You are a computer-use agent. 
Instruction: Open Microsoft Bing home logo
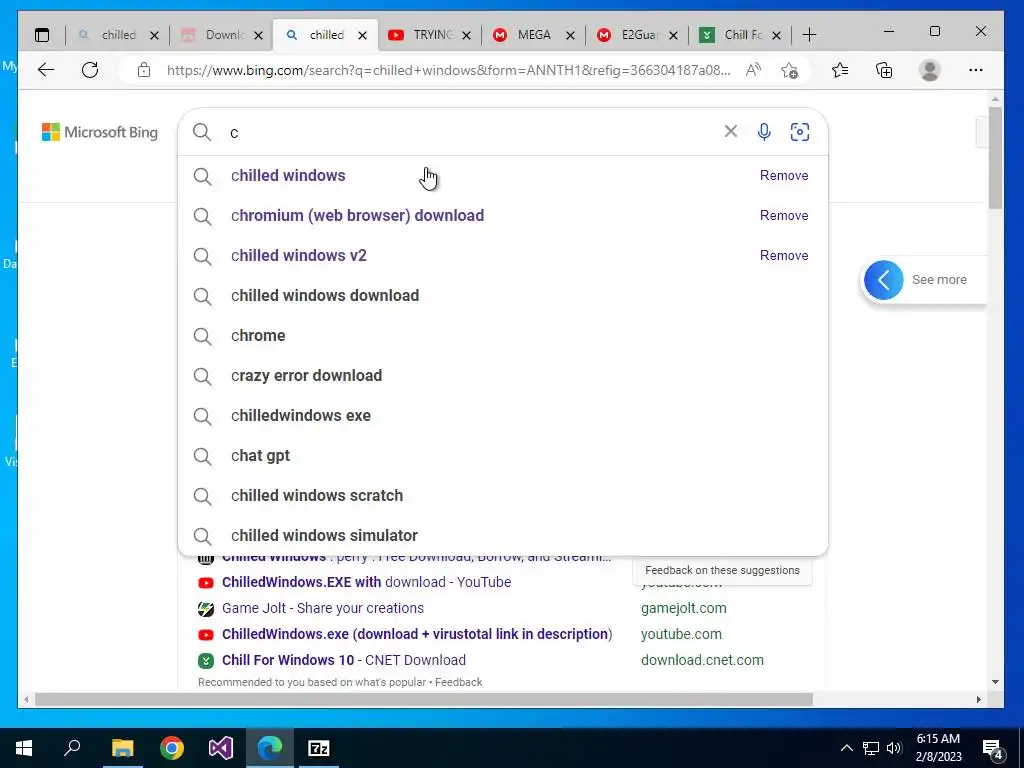click(100, 132)
